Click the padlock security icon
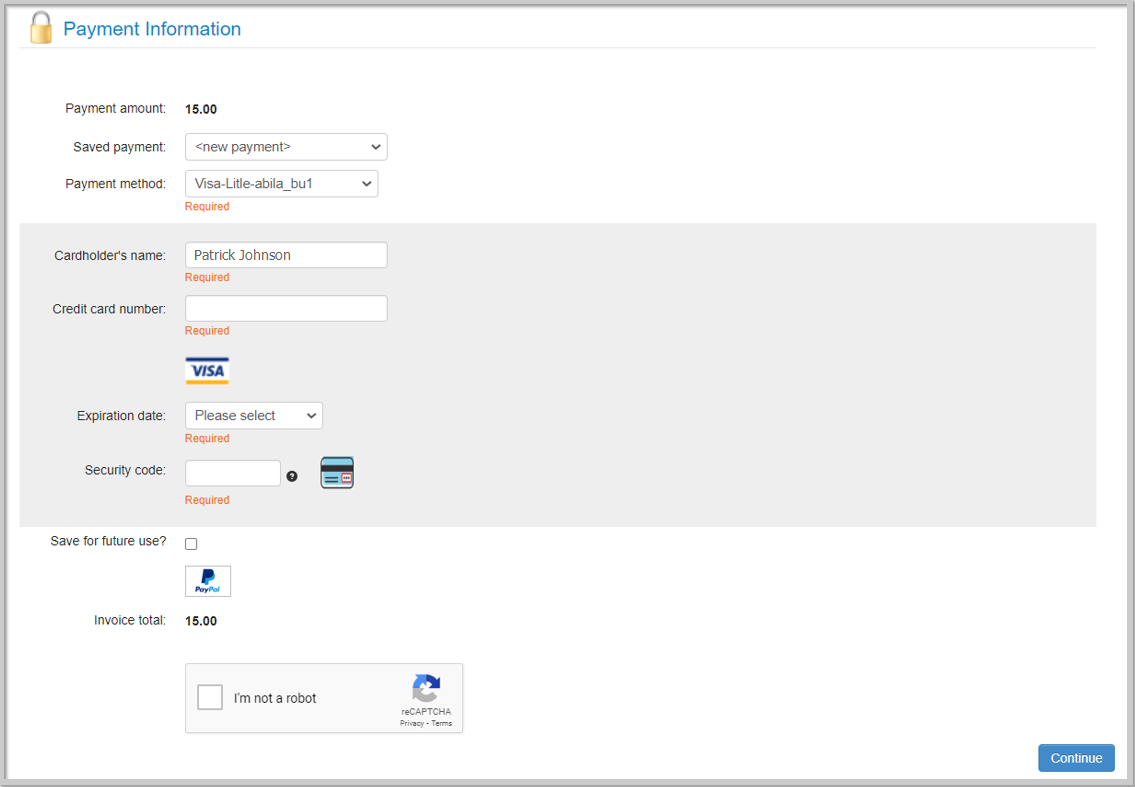The height and width of the screenshot is (787, 1135). (x=40, y=27)
